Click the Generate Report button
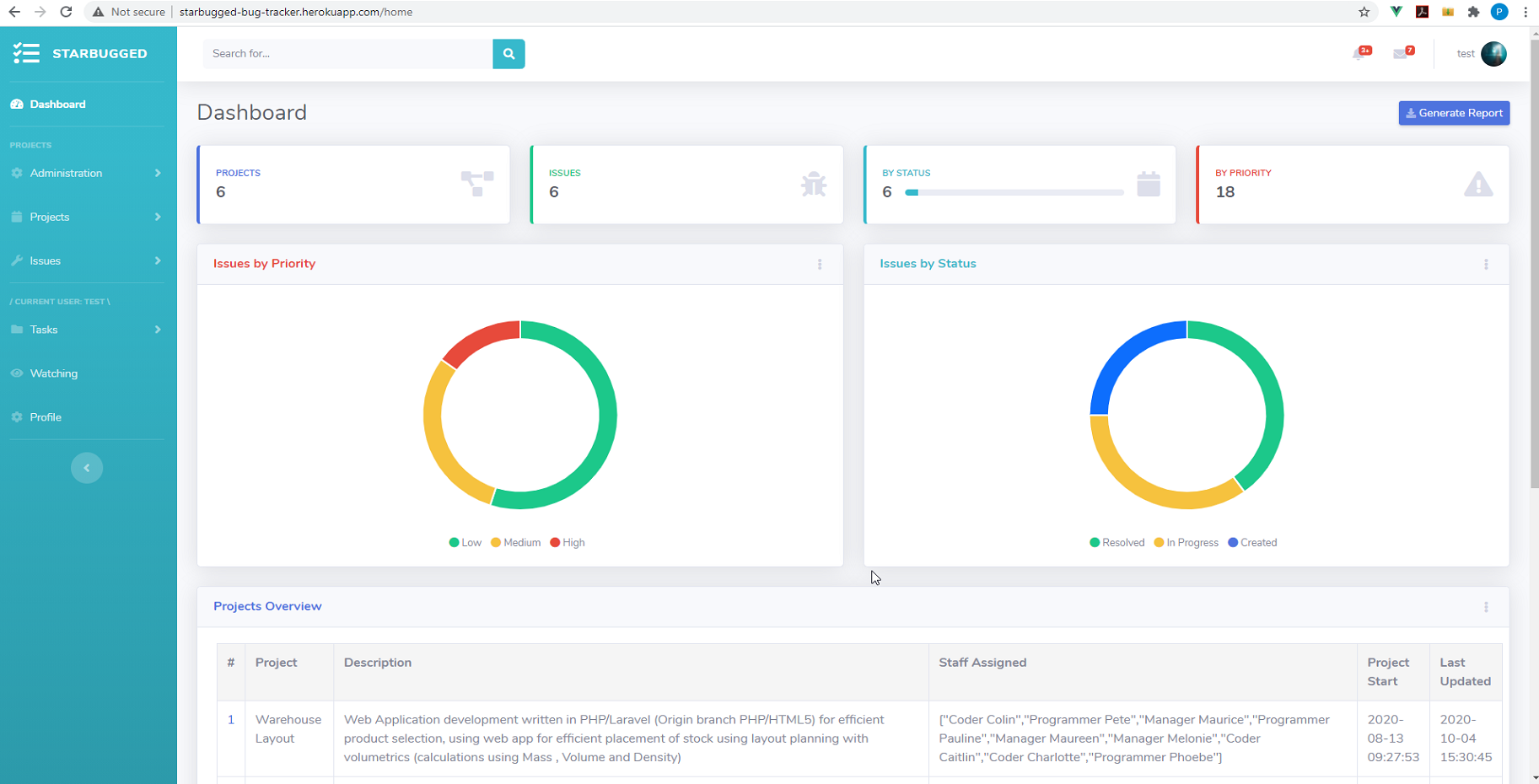Viewport: 1539px width, 784px height. pyautogui.click(x=1454, y=113)
